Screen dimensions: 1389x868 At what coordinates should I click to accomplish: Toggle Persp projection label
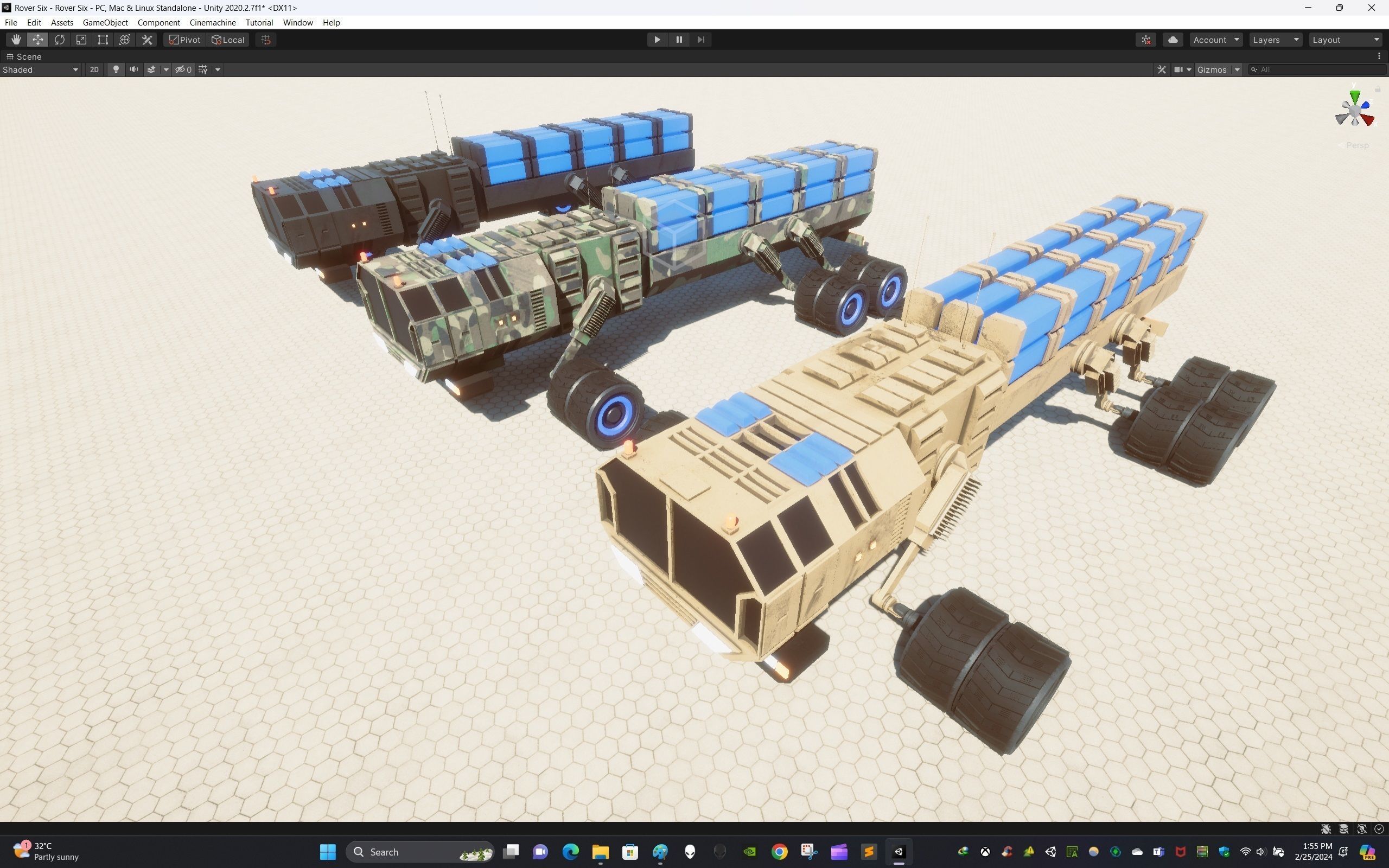pos(1353,145)
